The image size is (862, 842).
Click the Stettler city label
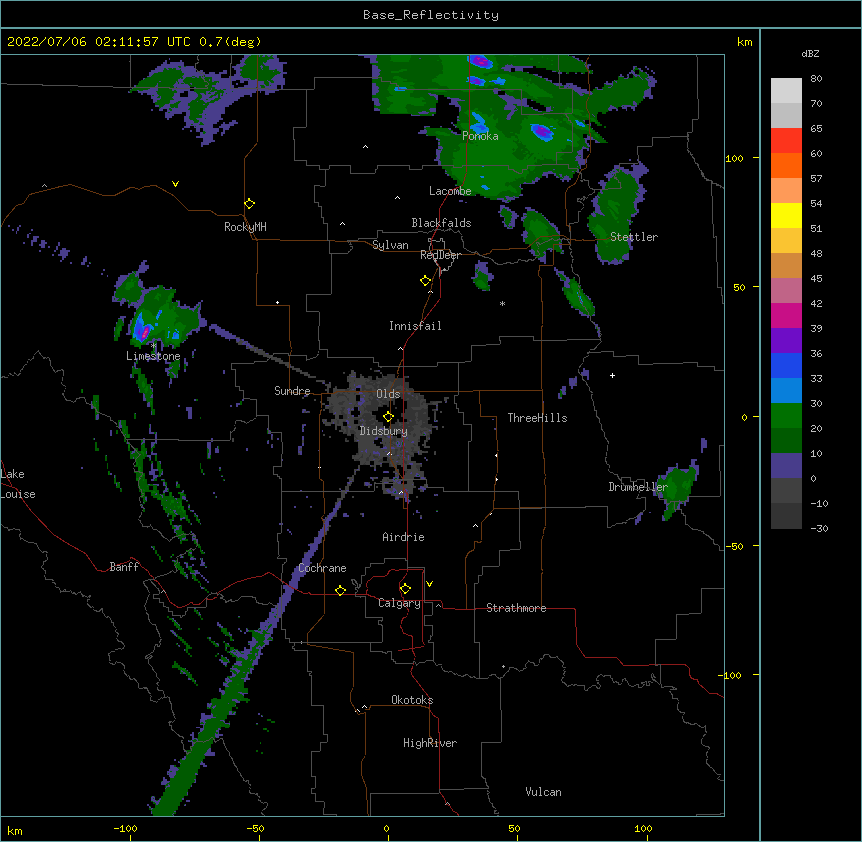634,237
